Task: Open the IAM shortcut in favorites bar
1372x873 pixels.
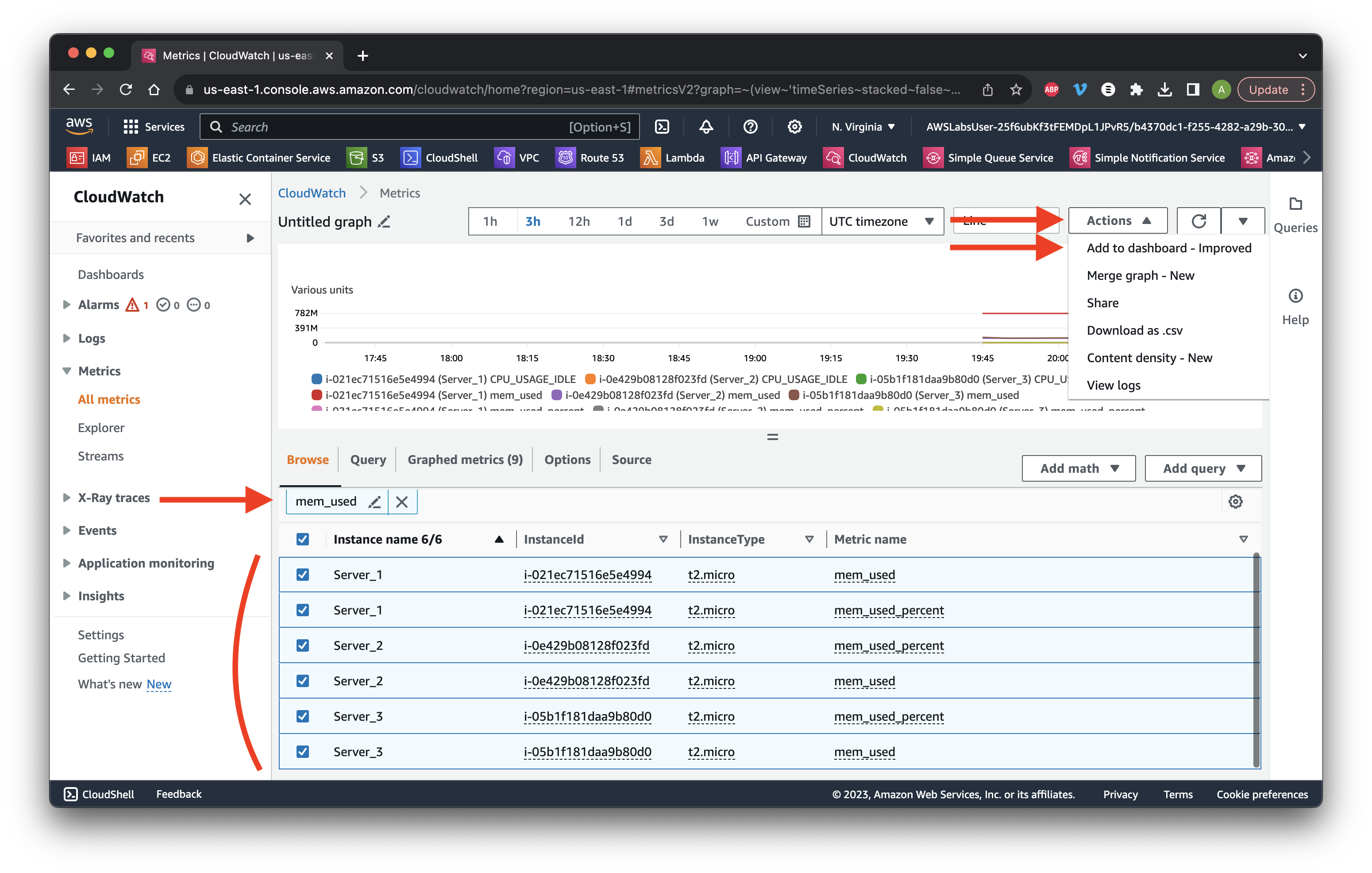Action: pos(89,158)
